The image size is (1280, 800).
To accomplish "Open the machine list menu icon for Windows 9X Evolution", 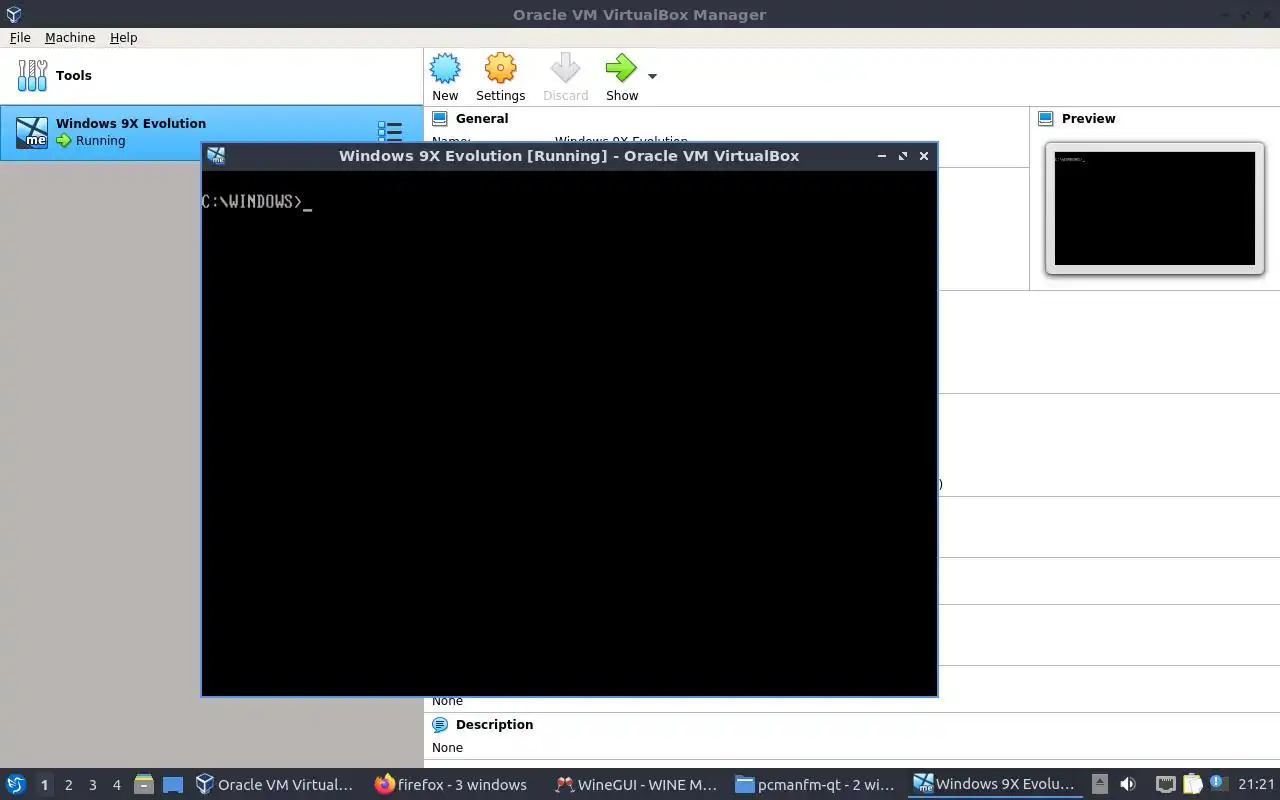I will click(x=390, y=131).
